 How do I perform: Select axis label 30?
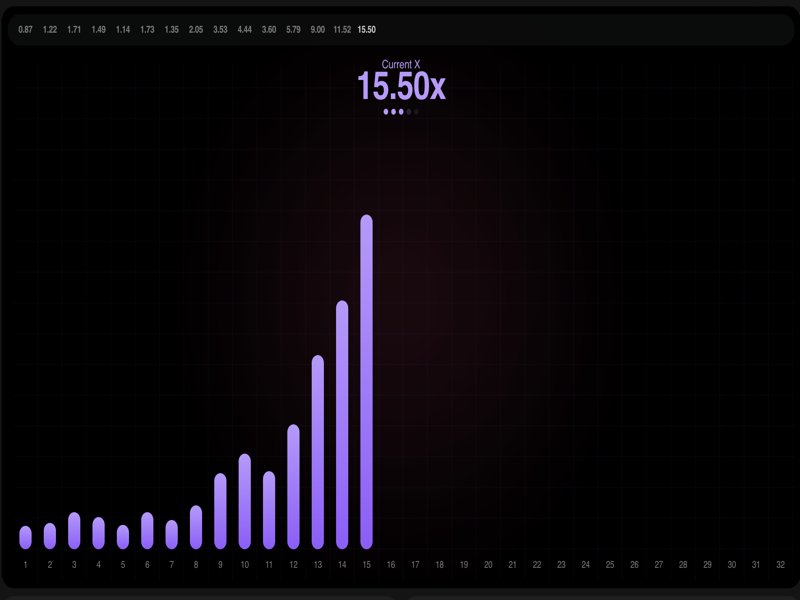tap(732, 564)
